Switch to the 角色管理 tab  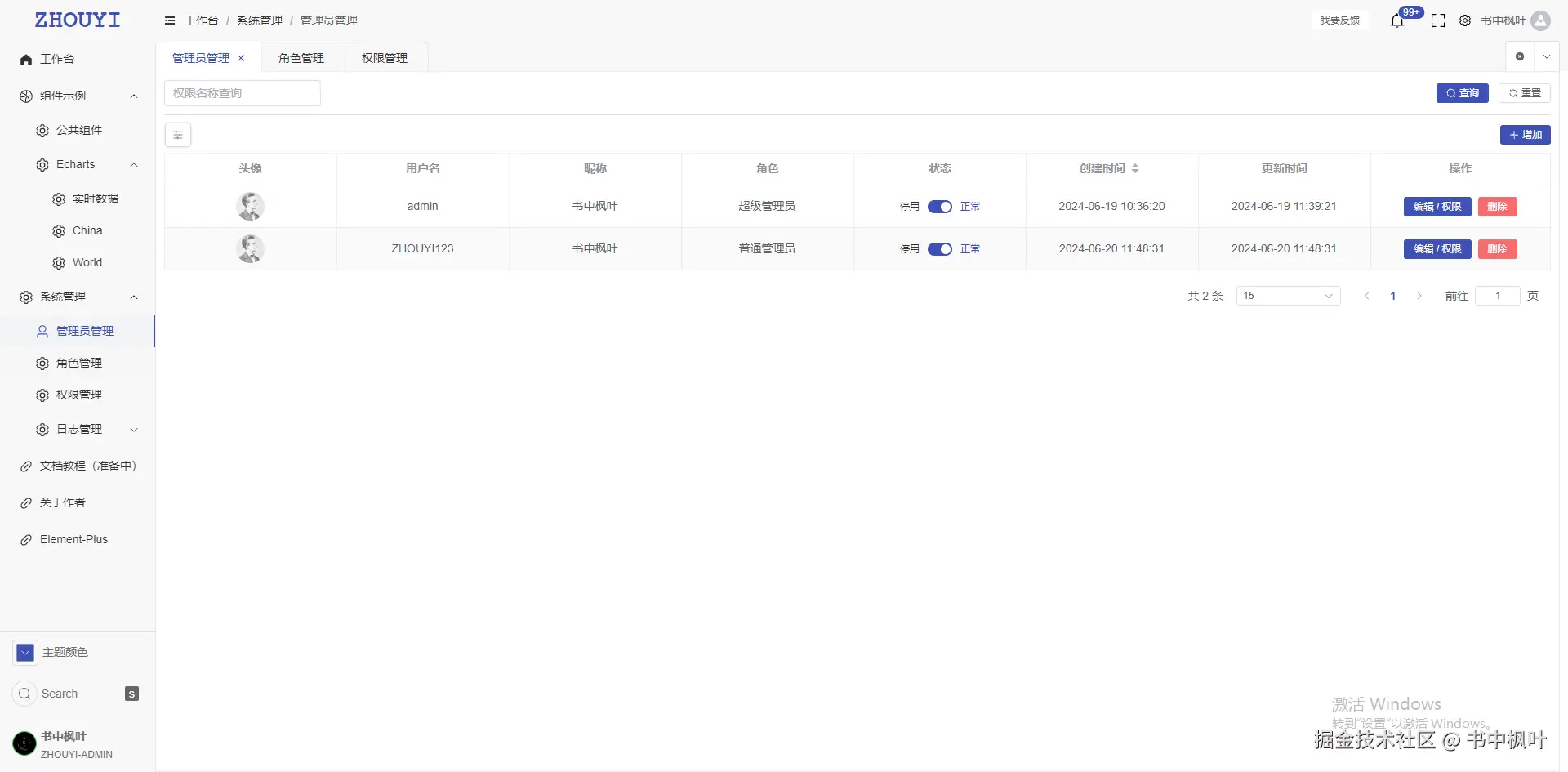pos(301,58)
